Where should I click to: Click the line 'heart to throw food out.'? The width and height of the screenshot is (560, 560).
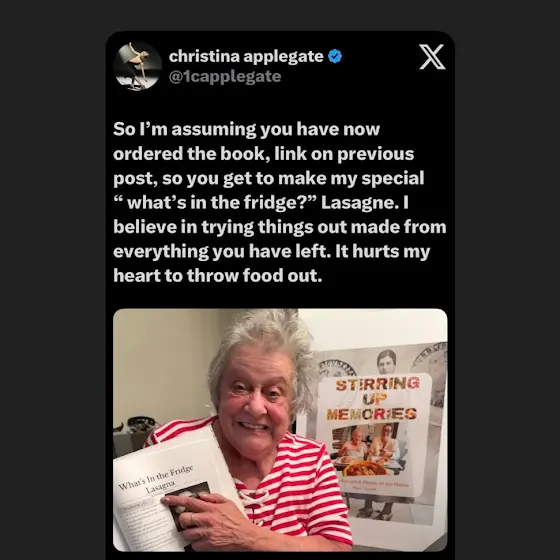click(218, 276)
